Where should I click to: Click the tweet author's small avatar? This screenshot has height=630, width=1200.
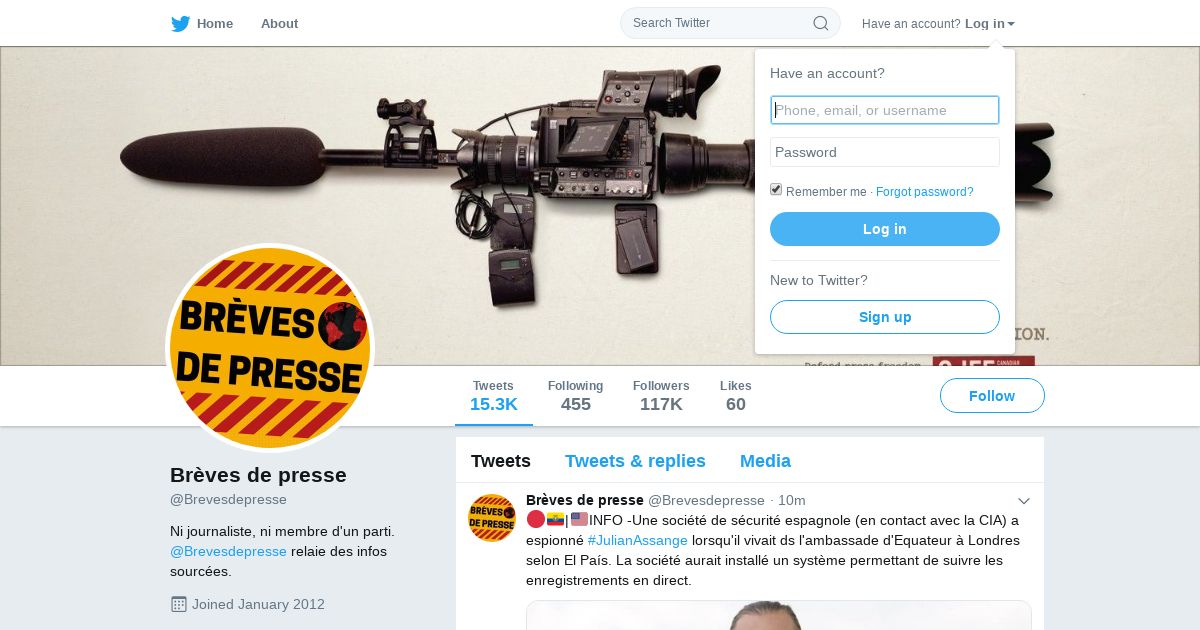(x=492, y=518)
